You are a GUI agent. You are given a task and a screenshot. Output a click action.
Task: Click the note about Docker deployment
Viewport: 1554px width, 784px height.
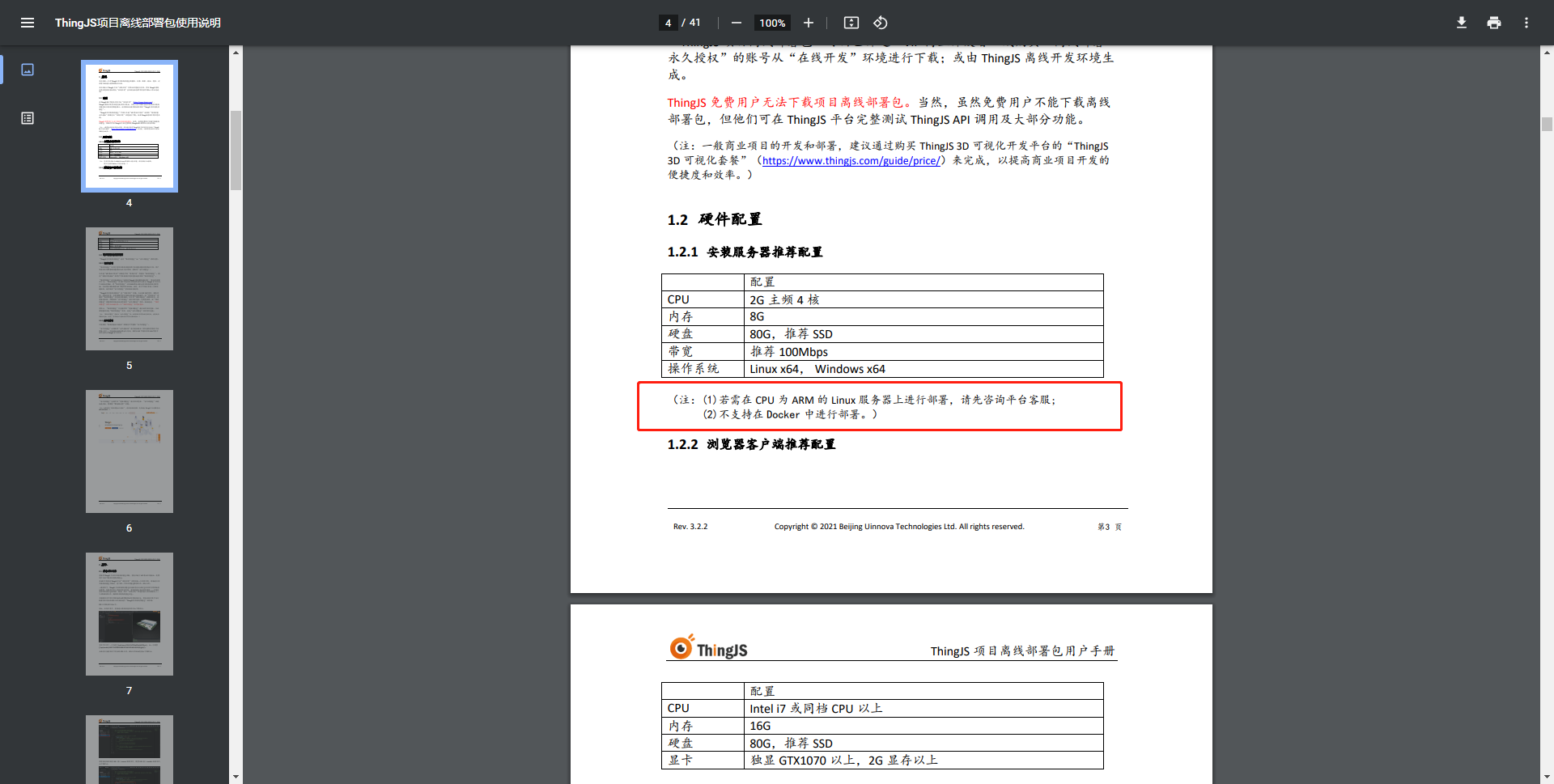tap(790, 414)
